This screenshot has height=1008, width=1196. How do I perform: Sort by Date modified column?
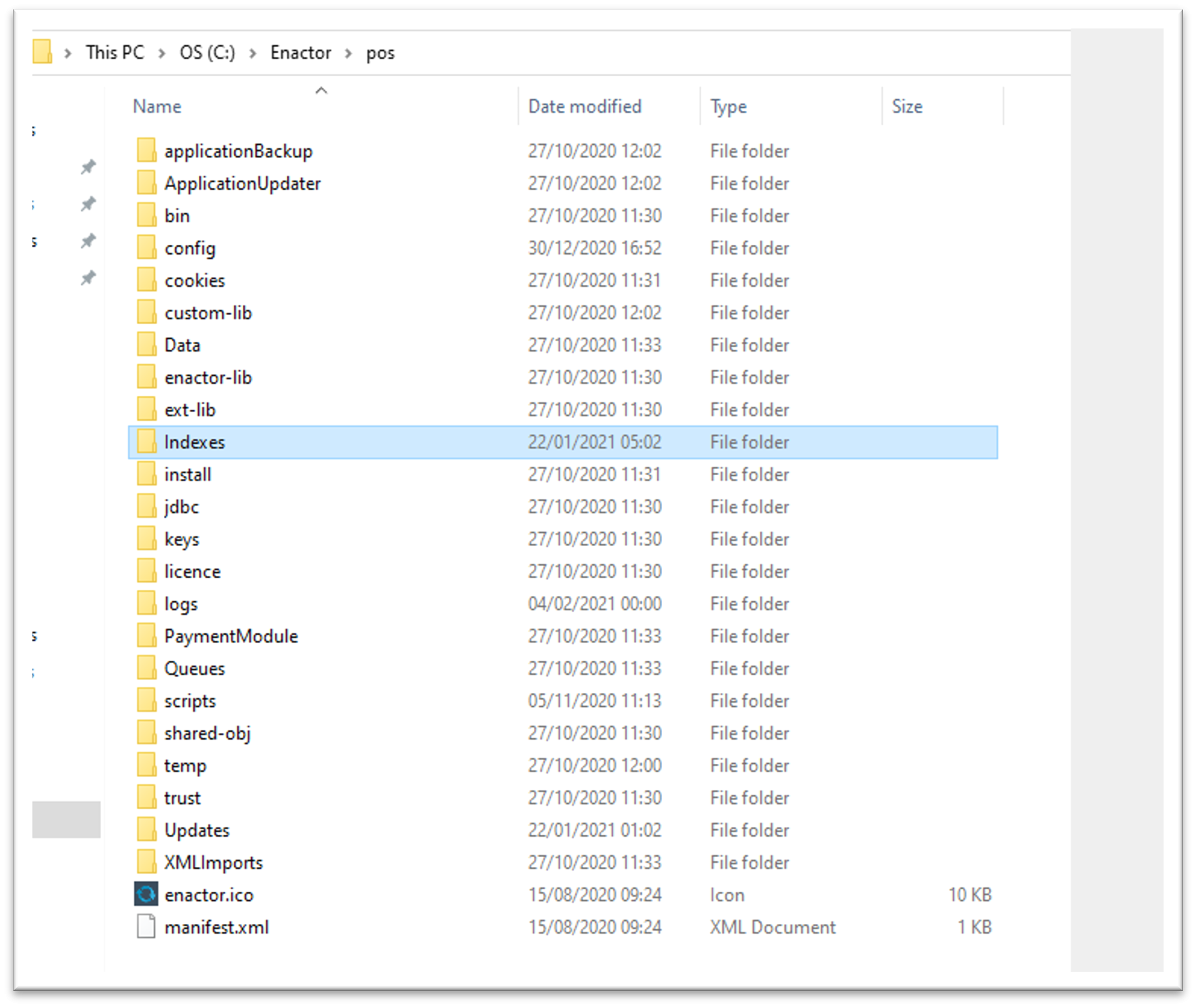pyautogui.click(x=585, y=106)
